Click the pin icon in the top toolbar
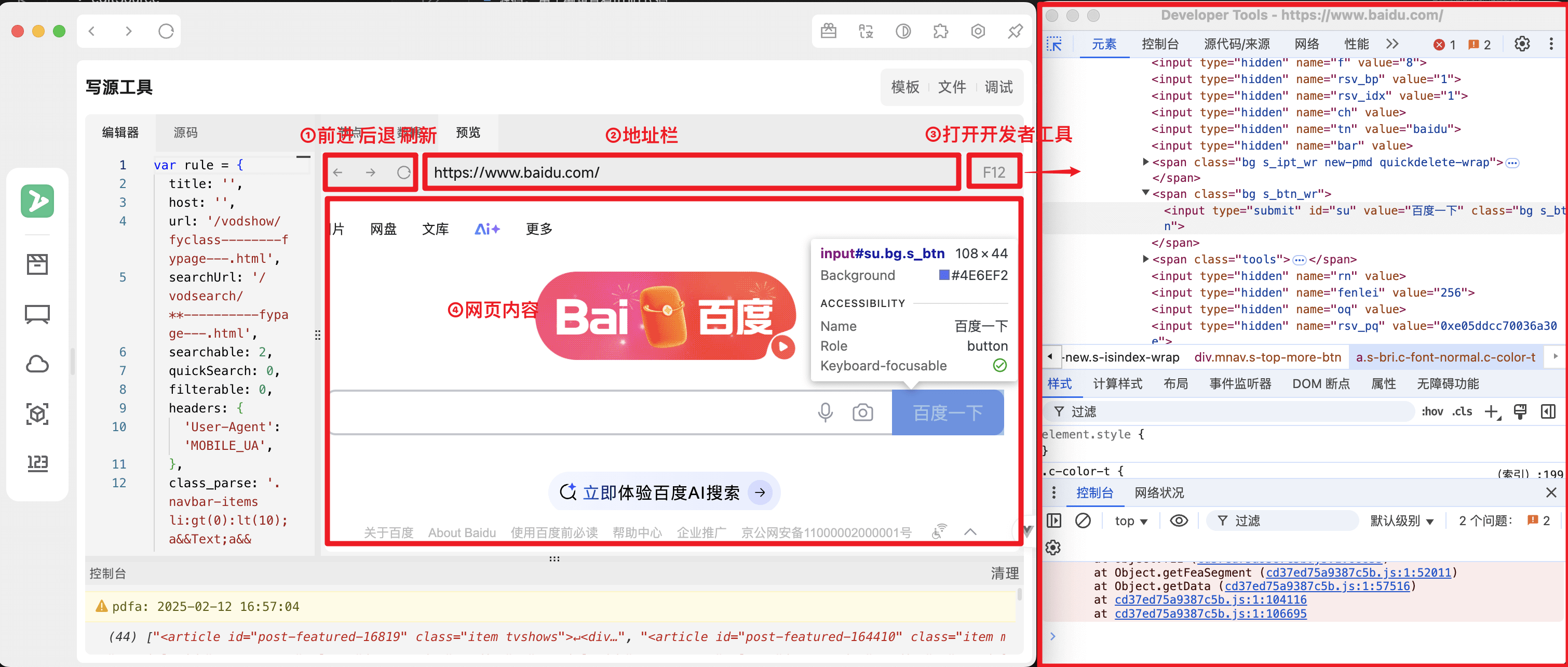This screenshot has width=1568, height=667. 1015,31
